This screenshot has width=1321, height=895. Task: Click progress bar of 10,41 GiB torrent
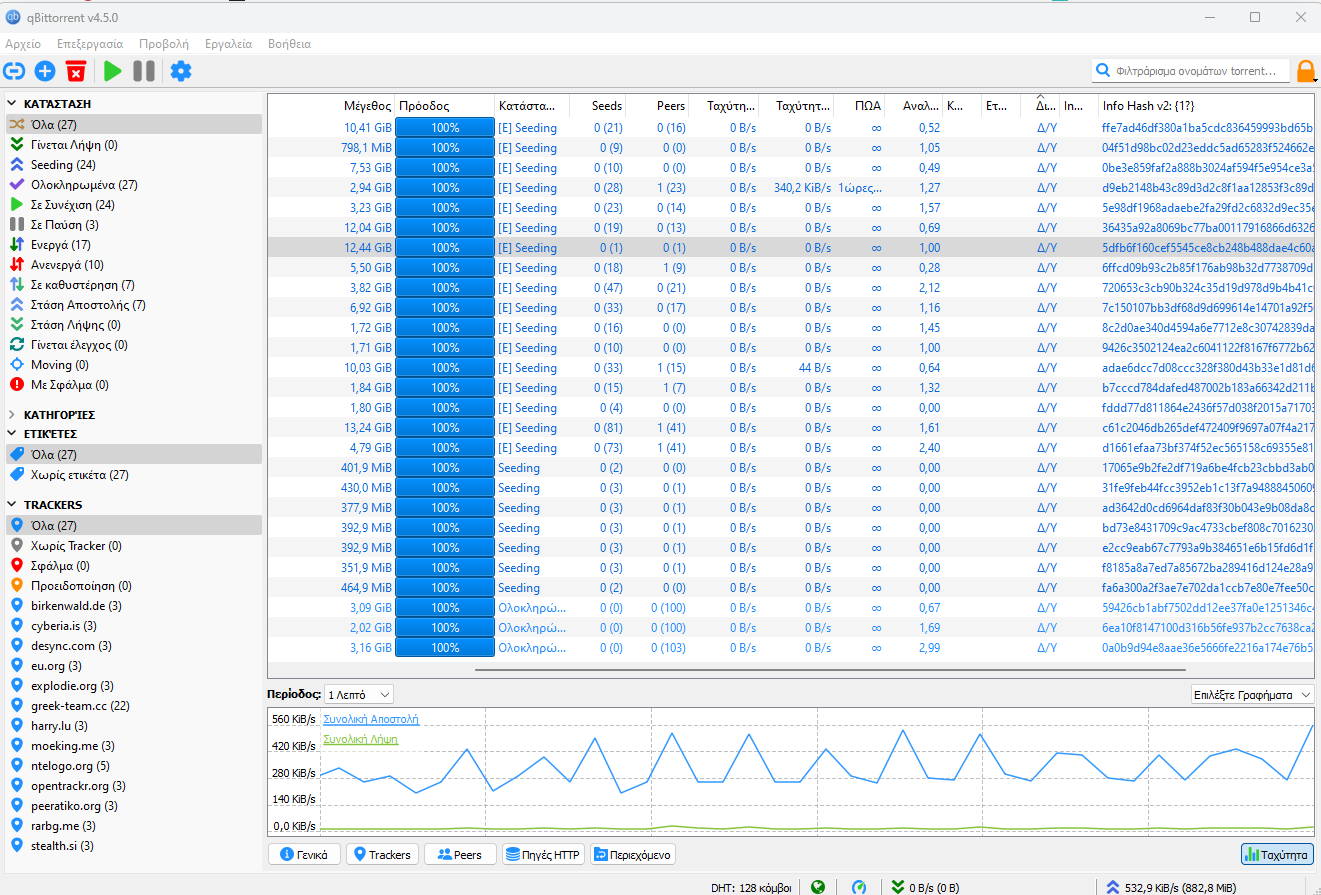445,128
